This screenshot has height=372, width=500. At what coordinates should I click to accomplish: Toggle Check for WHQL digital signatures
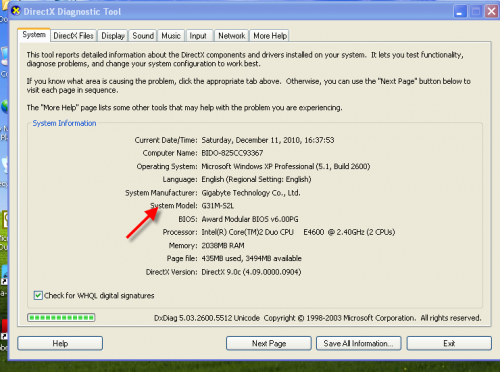(x=38, y=295)
